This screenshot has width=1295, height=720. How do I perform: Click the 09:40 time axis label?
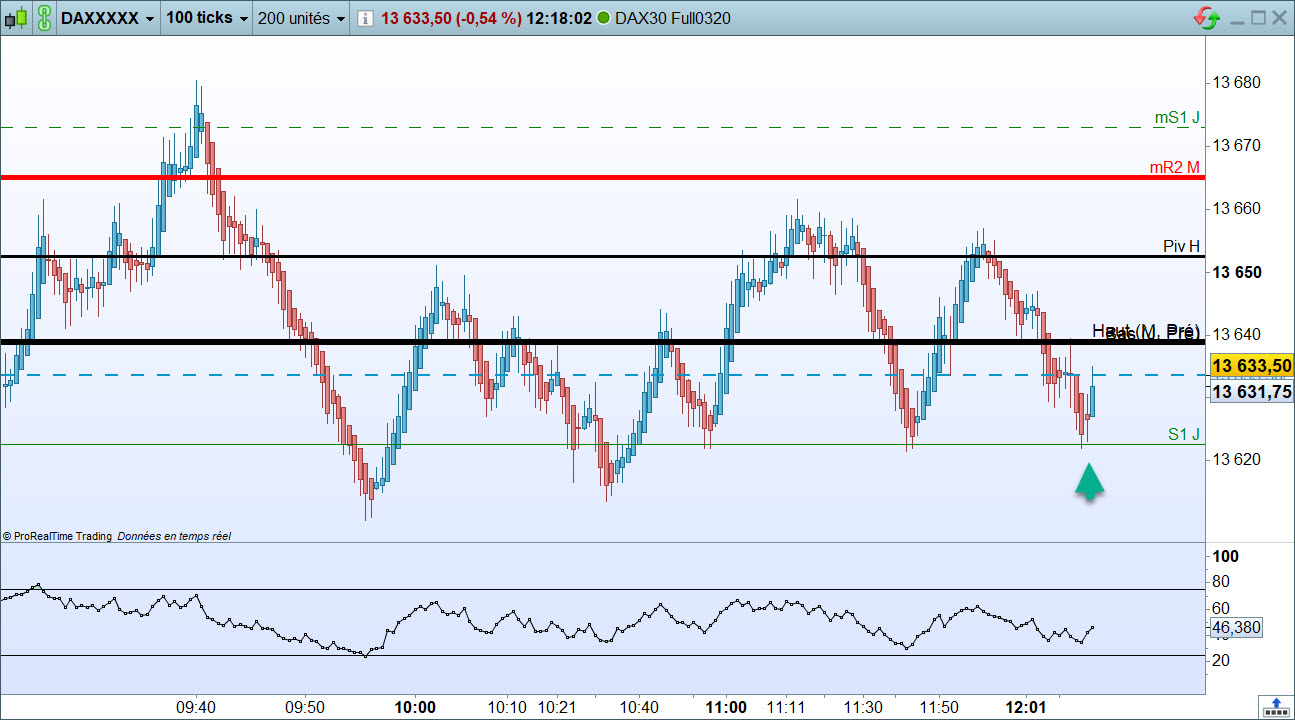196,707
